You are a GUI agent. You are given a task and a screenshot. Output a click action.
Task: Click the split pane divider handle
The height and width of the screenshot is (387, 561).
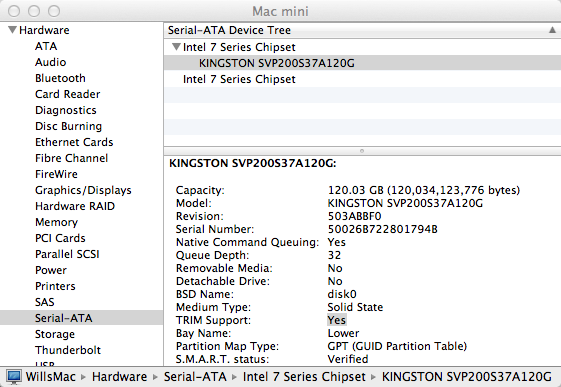point(362,151)
